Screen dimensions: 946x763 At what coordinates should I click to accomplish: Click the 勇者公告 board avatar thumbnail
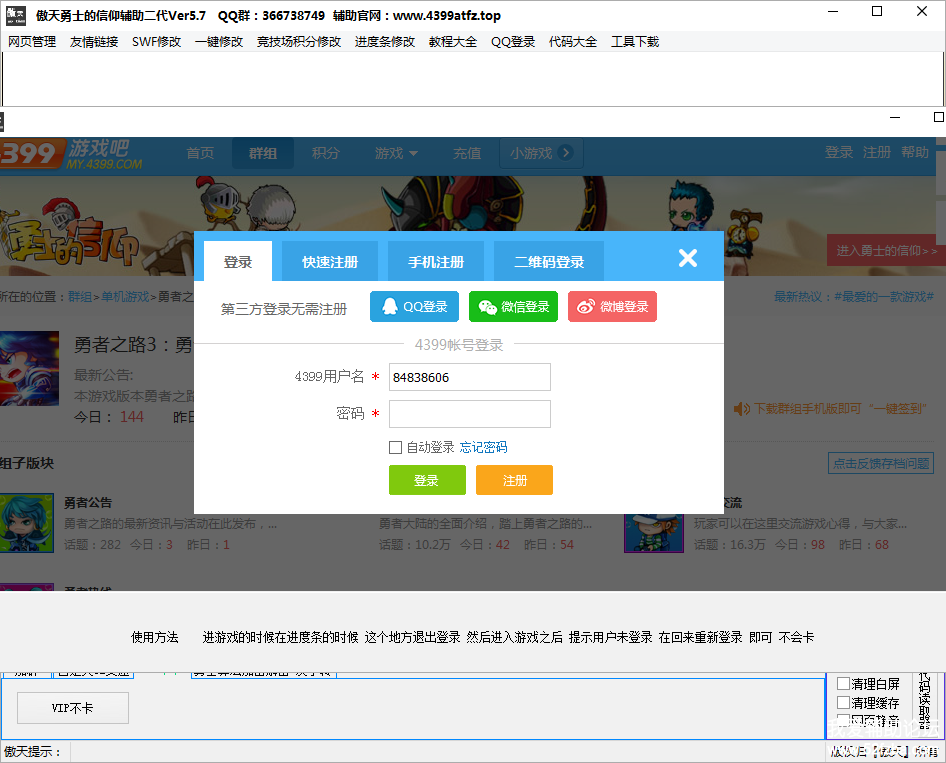(x=27, y=523)
